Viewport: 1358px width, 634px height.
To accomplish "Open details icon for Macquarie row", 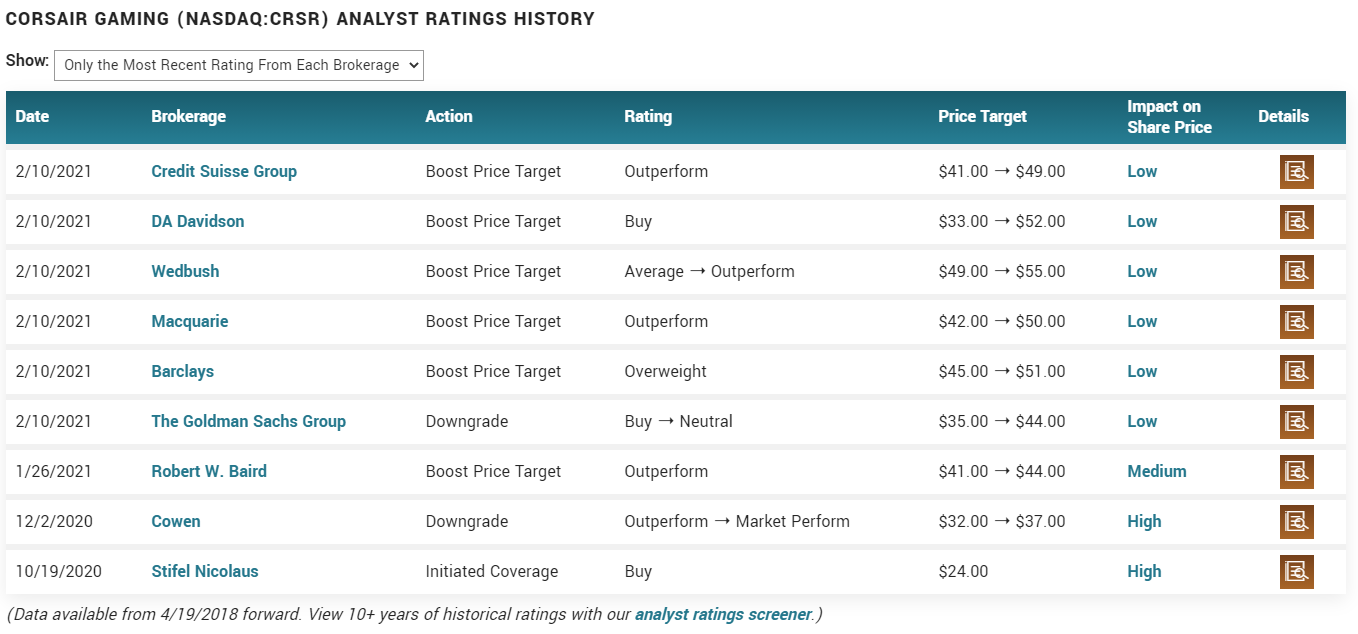I will [x=1296, y=322].
